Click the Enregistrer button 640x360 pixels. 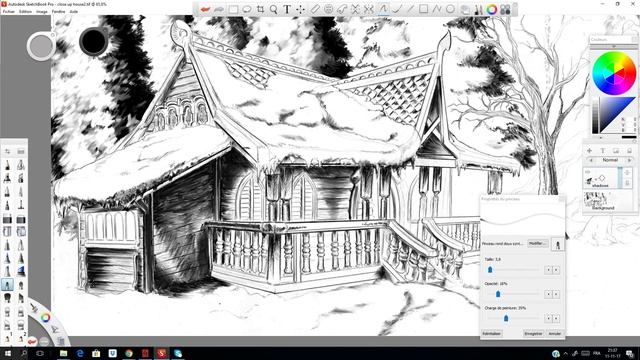point(533,333)
